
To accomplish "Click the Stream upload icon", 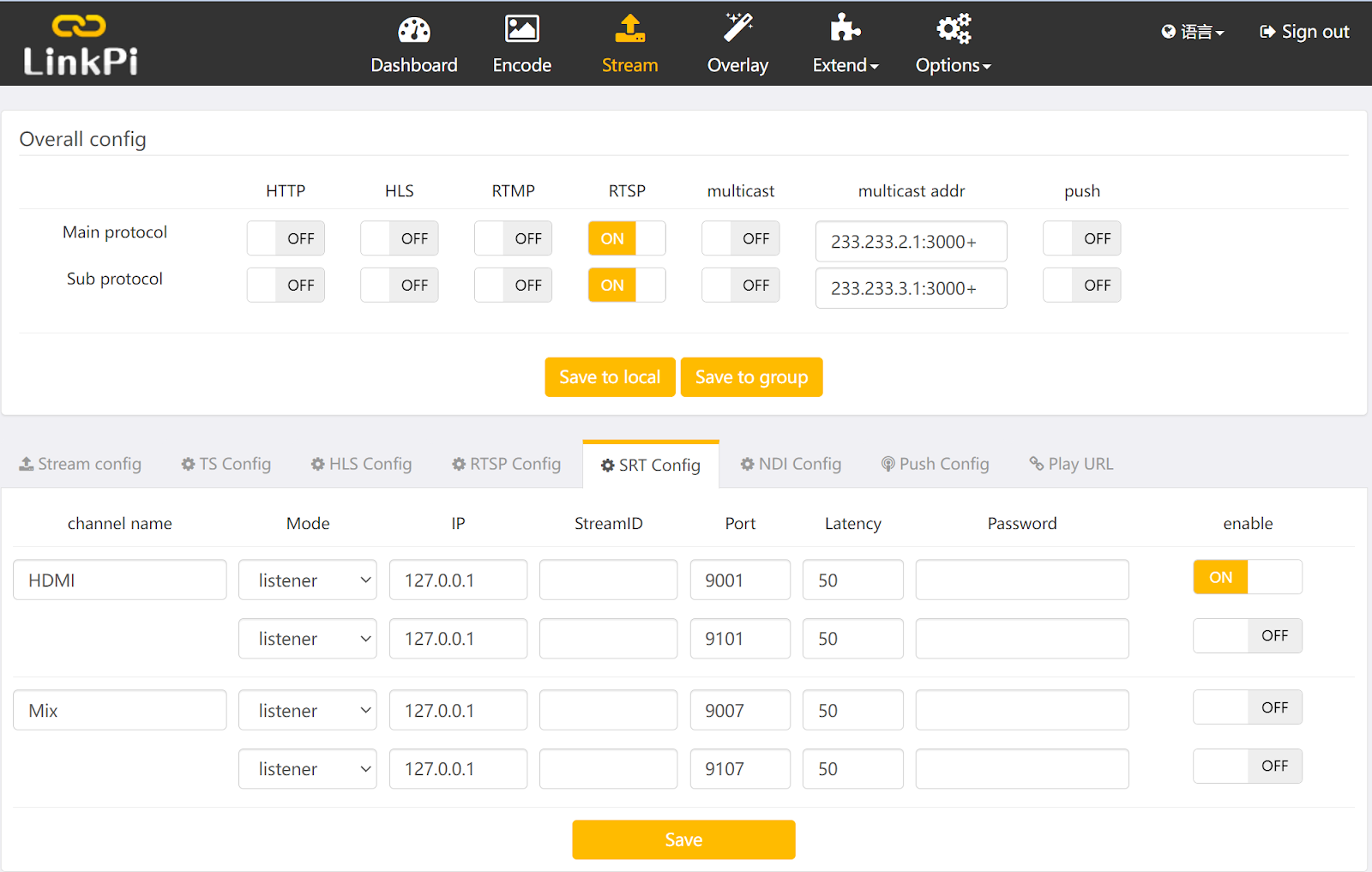I will [629, 30].
